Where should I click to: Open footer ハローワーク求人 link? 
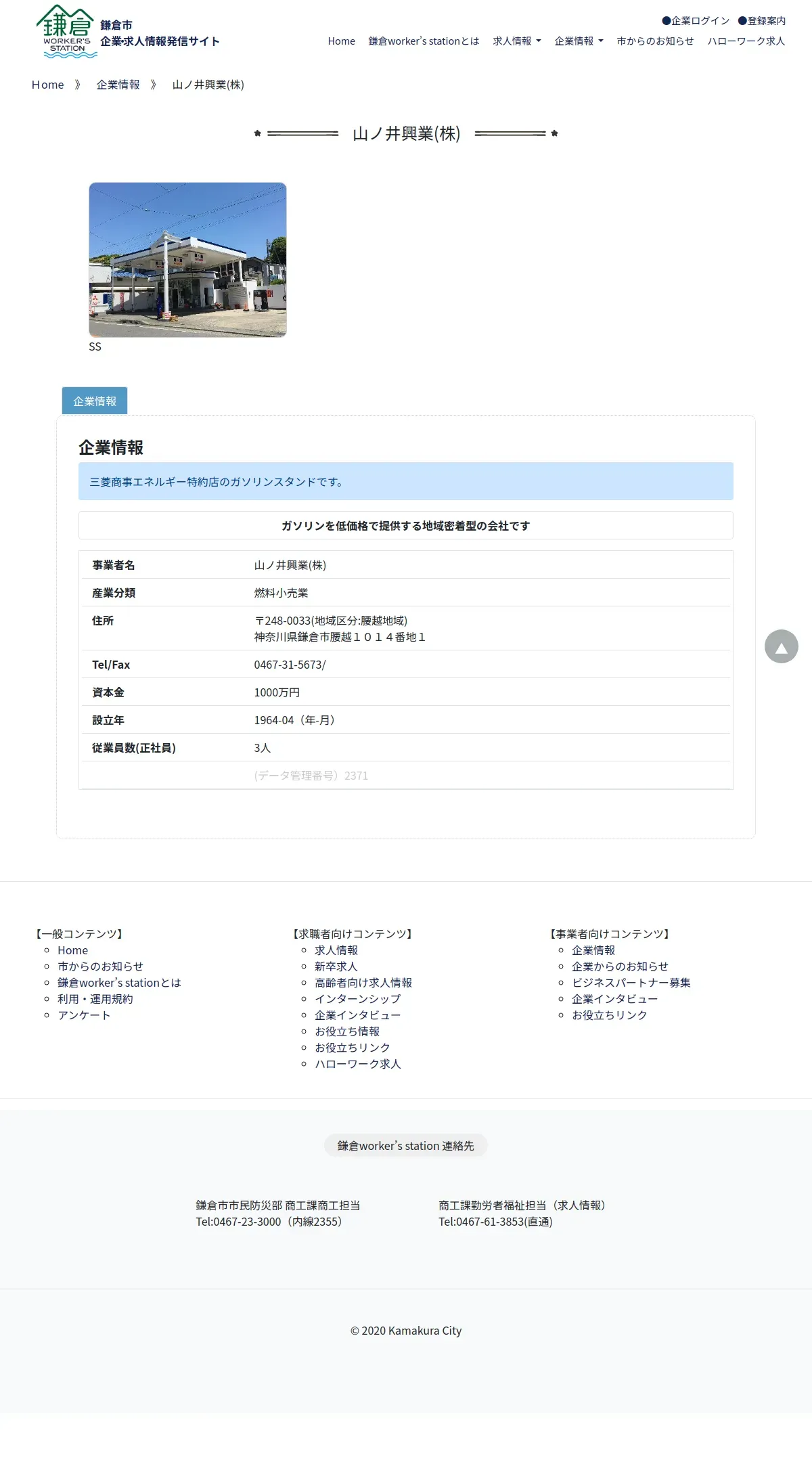[358, 1064]
